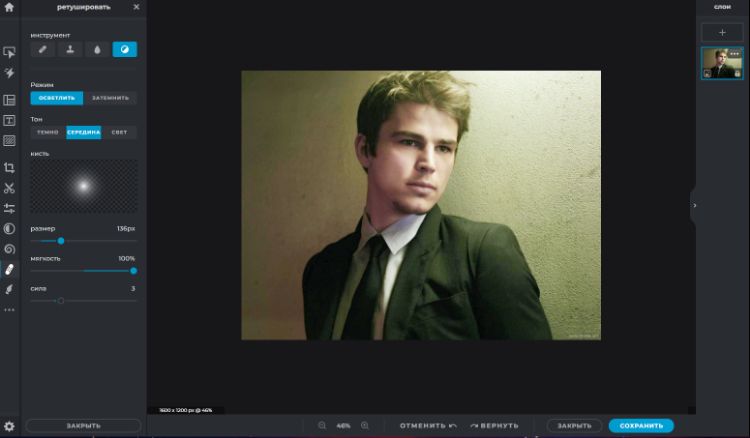Image resolution: width=750 pixels, height=438 pixels.
Task: Choose the Blur/Sharpen droplet instrument
Action: [97, 49]
